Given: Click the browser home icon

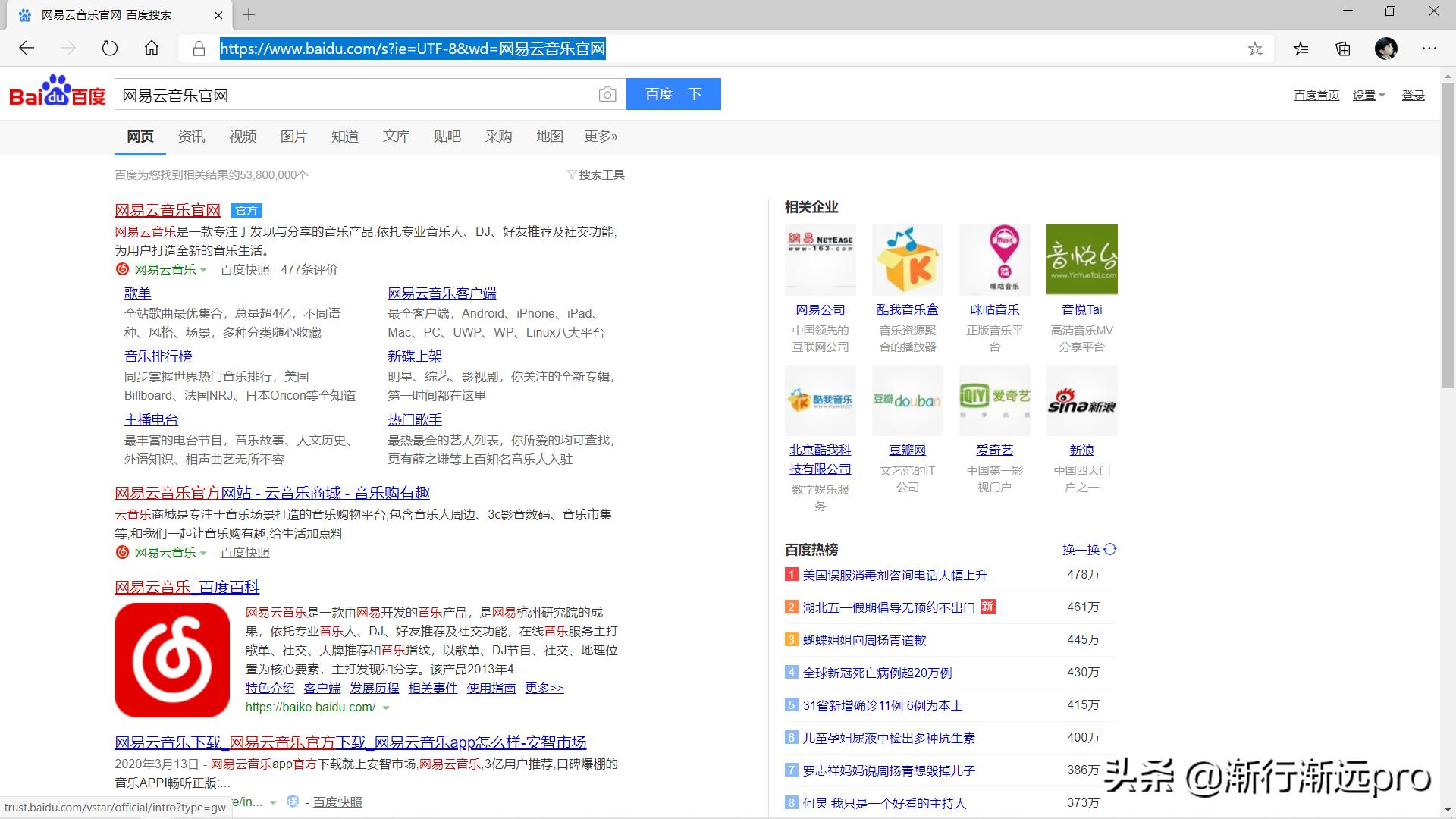Looking at the screenshot, I should click(152, 49).
